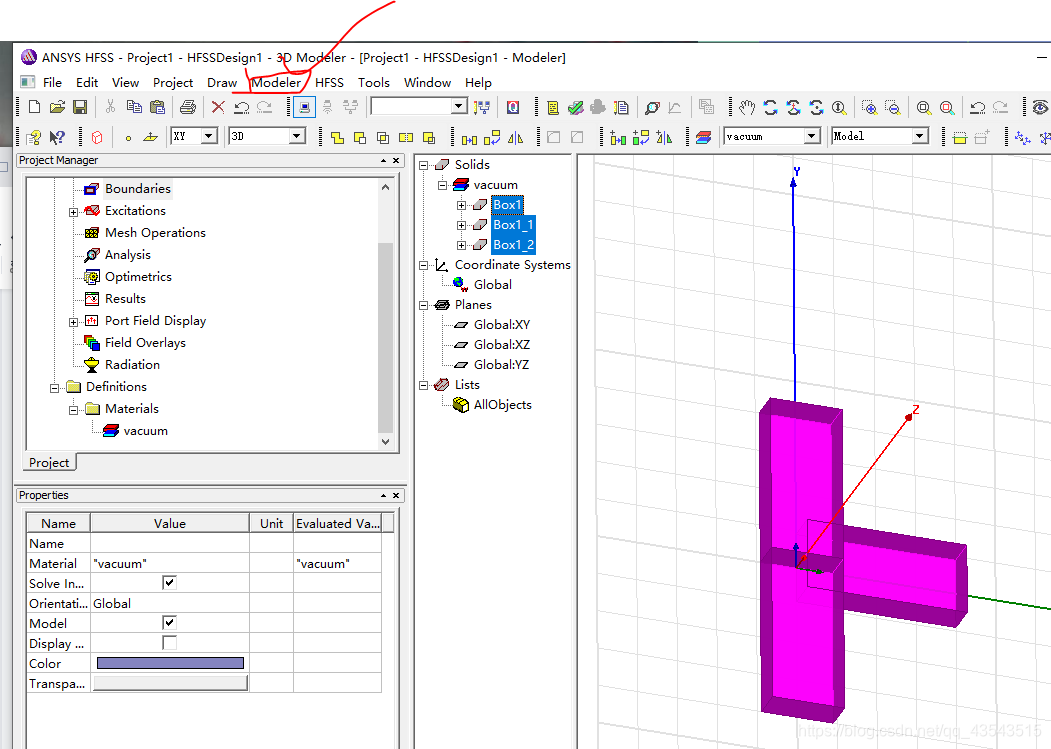Click the Save floppy disk icon

80,107
